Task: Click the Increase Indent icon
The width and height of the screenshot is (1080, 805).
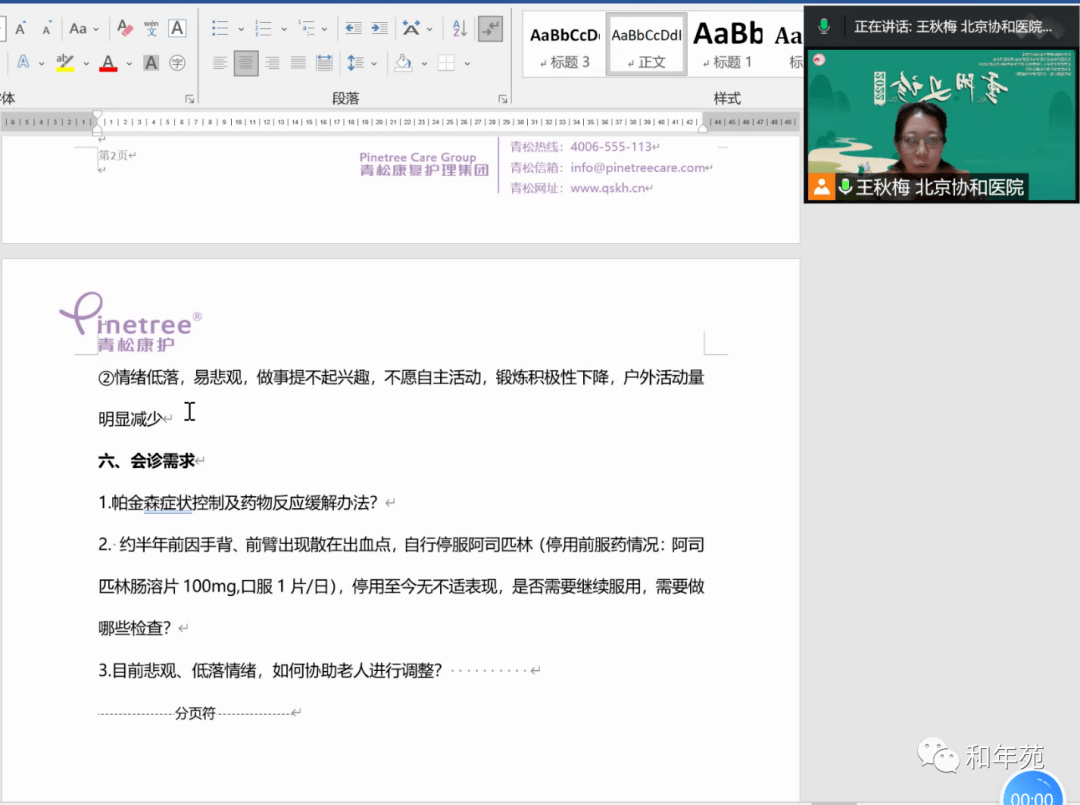Action: 380,29
